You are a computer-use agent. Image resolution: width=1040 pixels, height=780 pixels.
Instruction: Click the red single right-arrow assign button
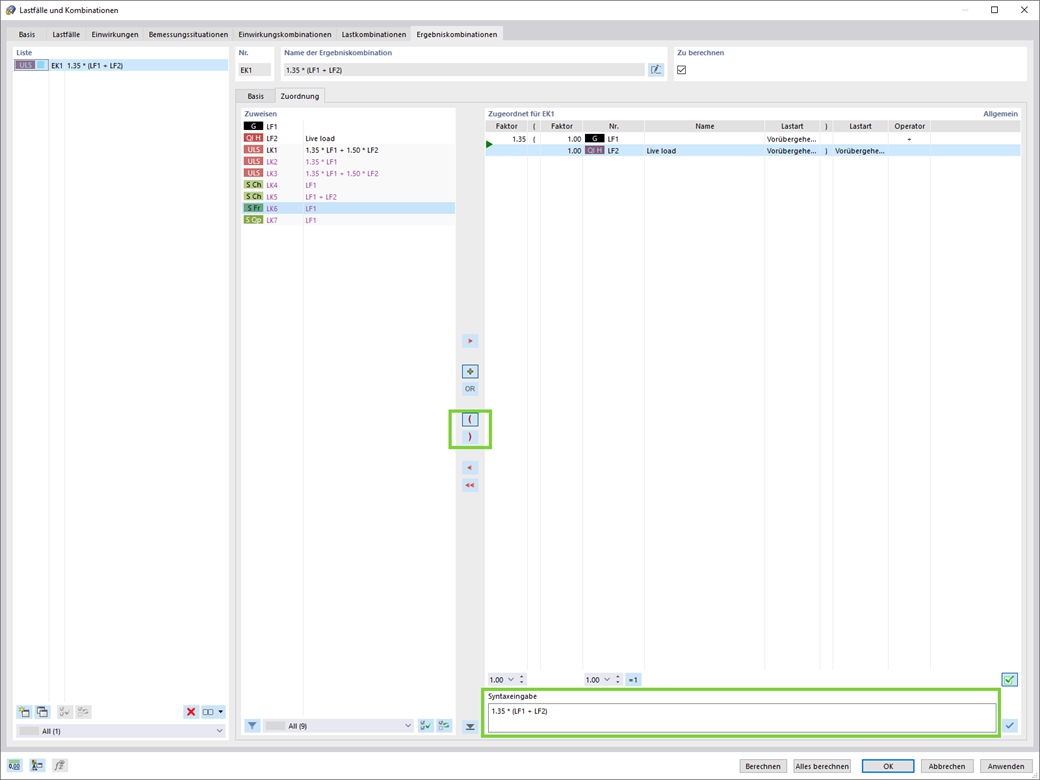coord(470,341)
